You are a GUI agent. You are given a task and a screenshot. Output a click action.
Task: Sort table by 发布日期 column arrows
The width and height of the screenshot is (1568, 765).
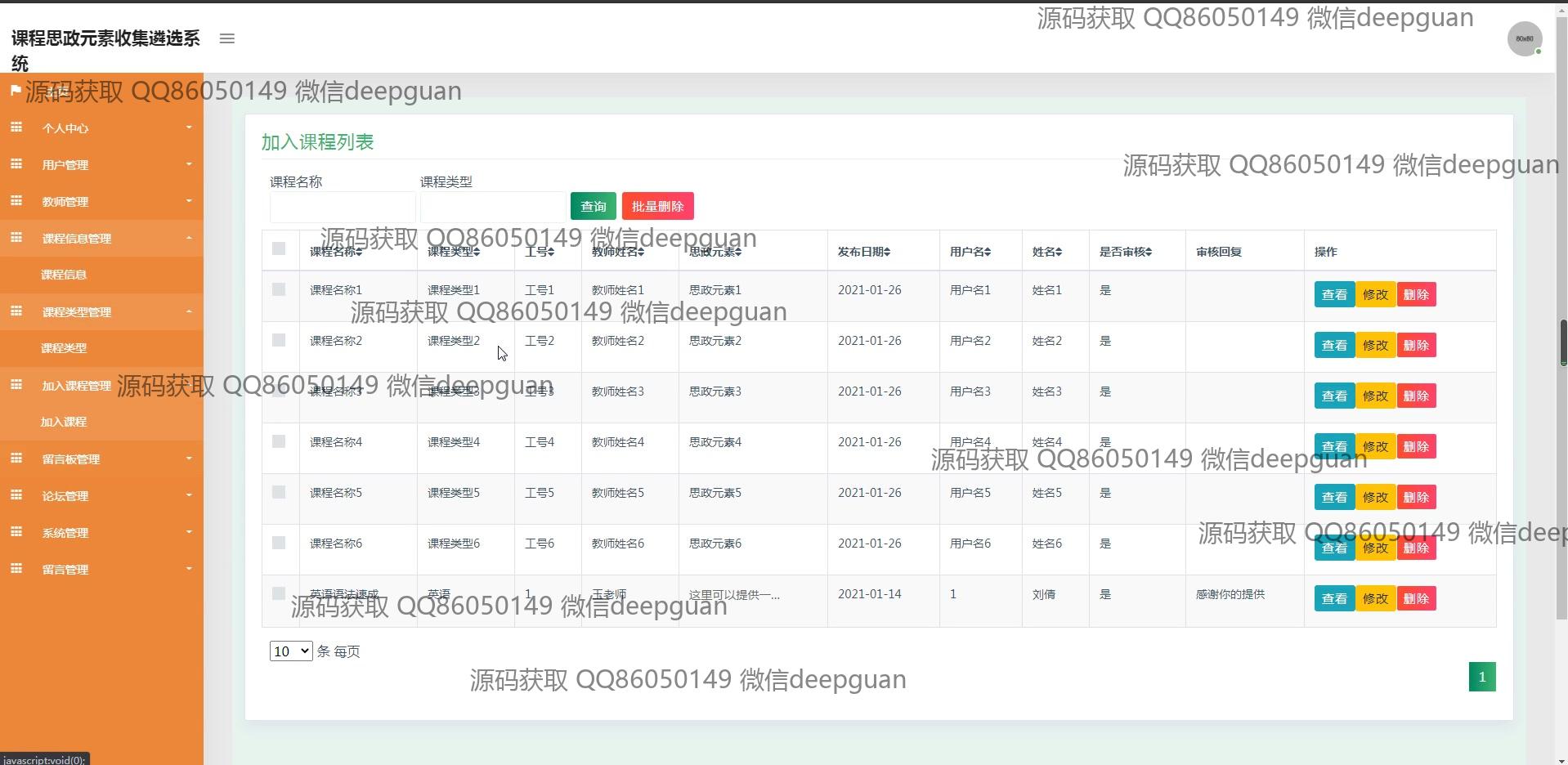pos(887,253)
